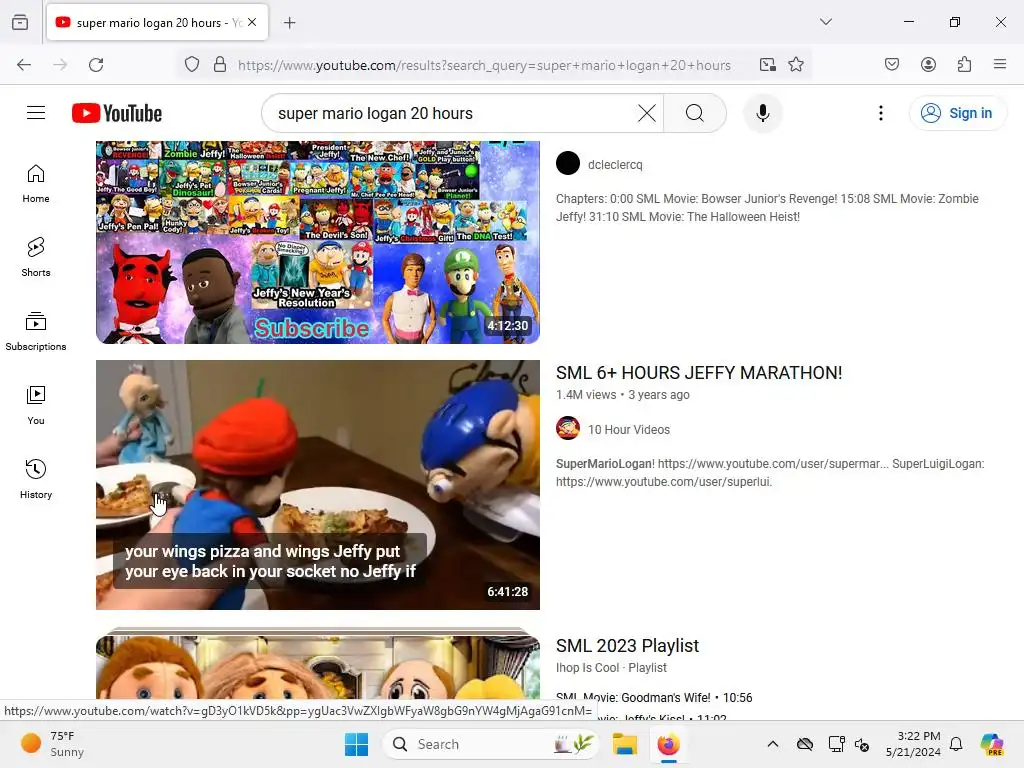
Task: Reload the current page
Action: [96, 65]
